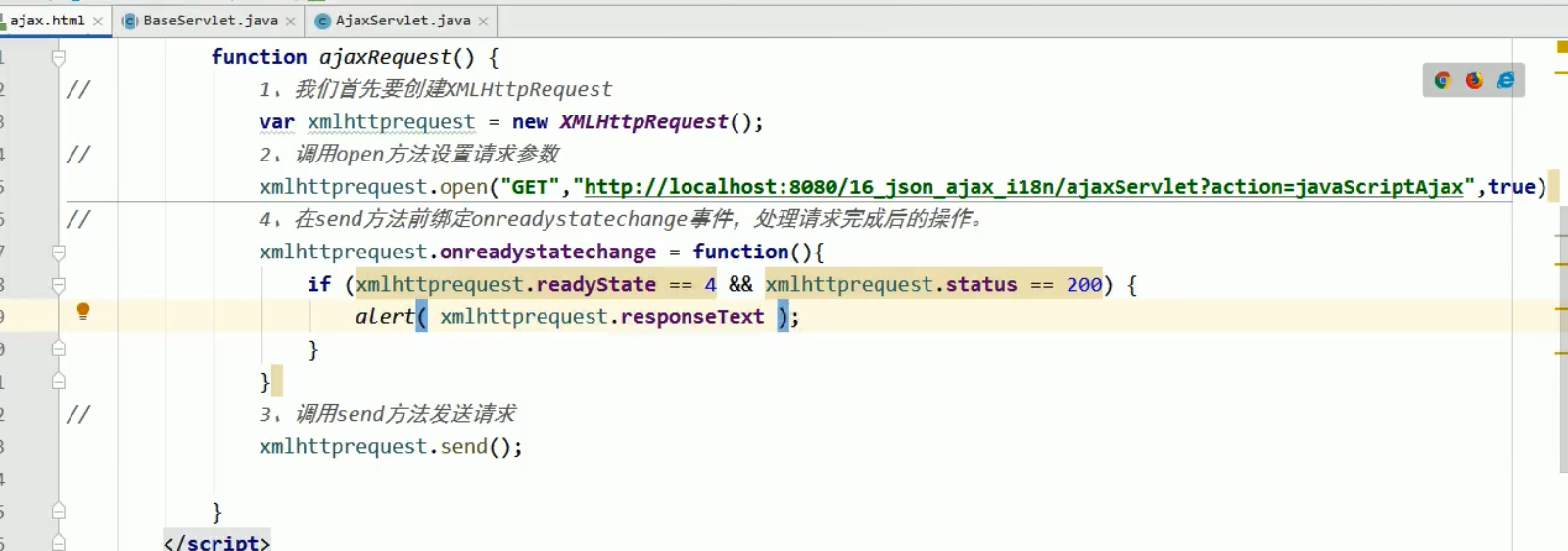Click the readyState property
Screen dimensions: 1568x551
595,285
